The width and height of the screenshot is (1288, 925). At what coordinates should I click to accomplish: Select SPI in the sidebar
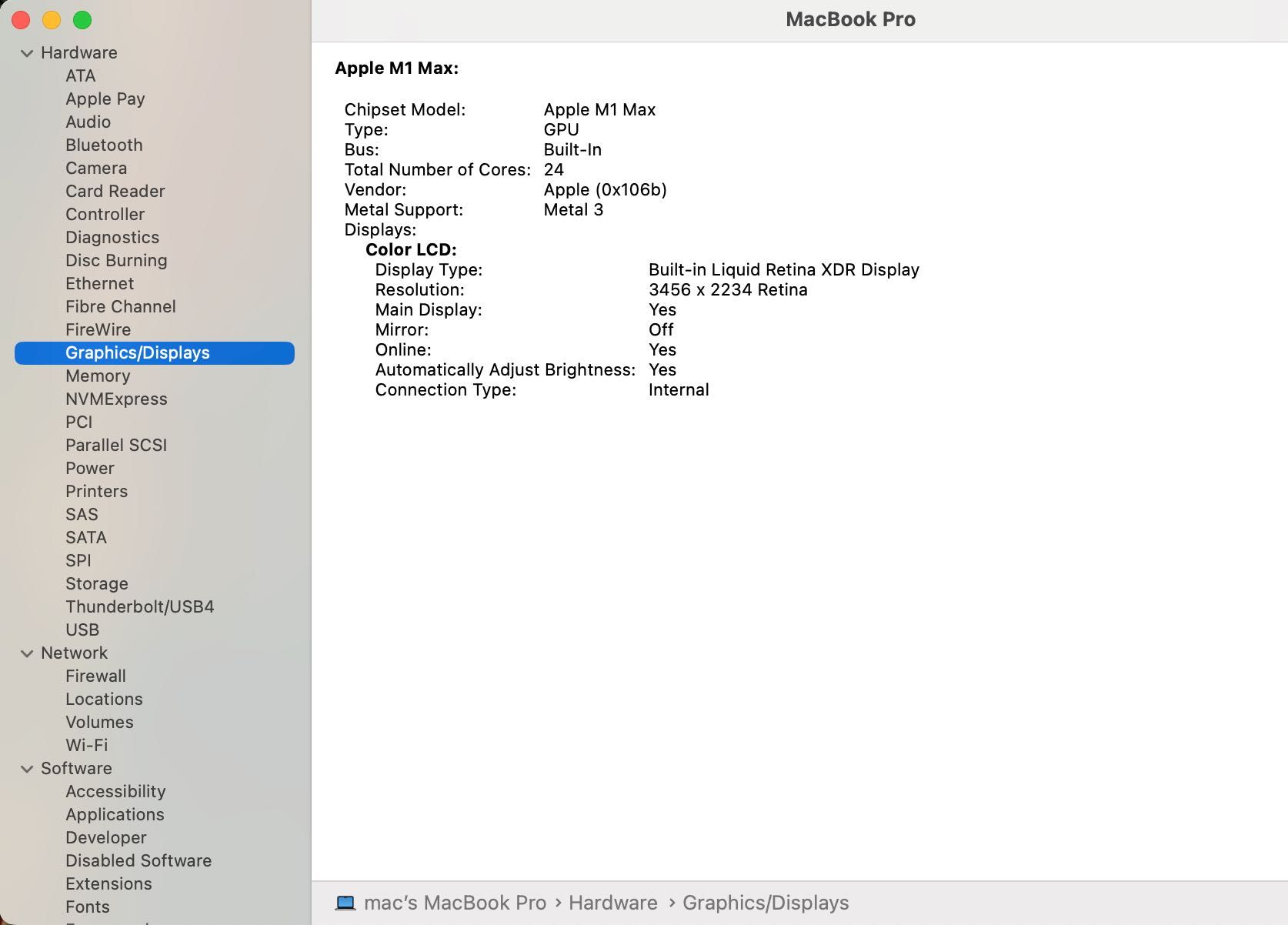point(78,560)
